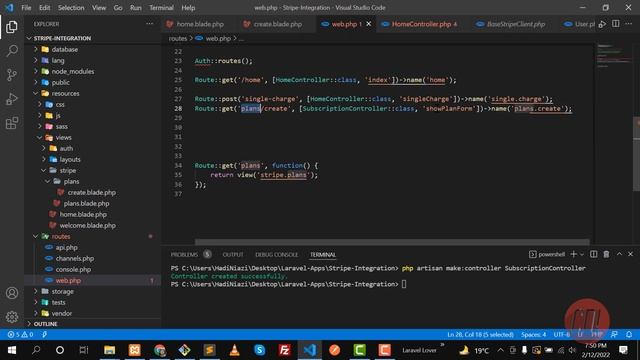Viewport: 640px width, 360px height.
Task: Open editor more actions ellipsis
Action: pyautogui.click(x=629, y=24)
